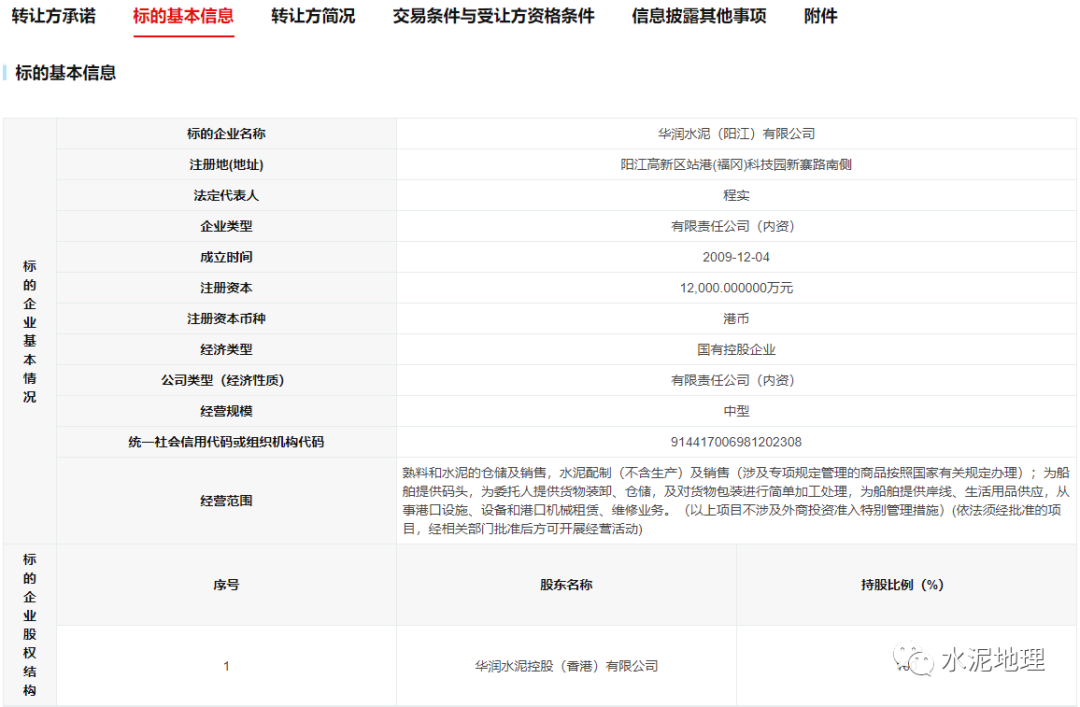Click the 成立时间 label cell
The height and width of the screenshot is (707, 1080).
pyautogui.click(x=226, y=257)
